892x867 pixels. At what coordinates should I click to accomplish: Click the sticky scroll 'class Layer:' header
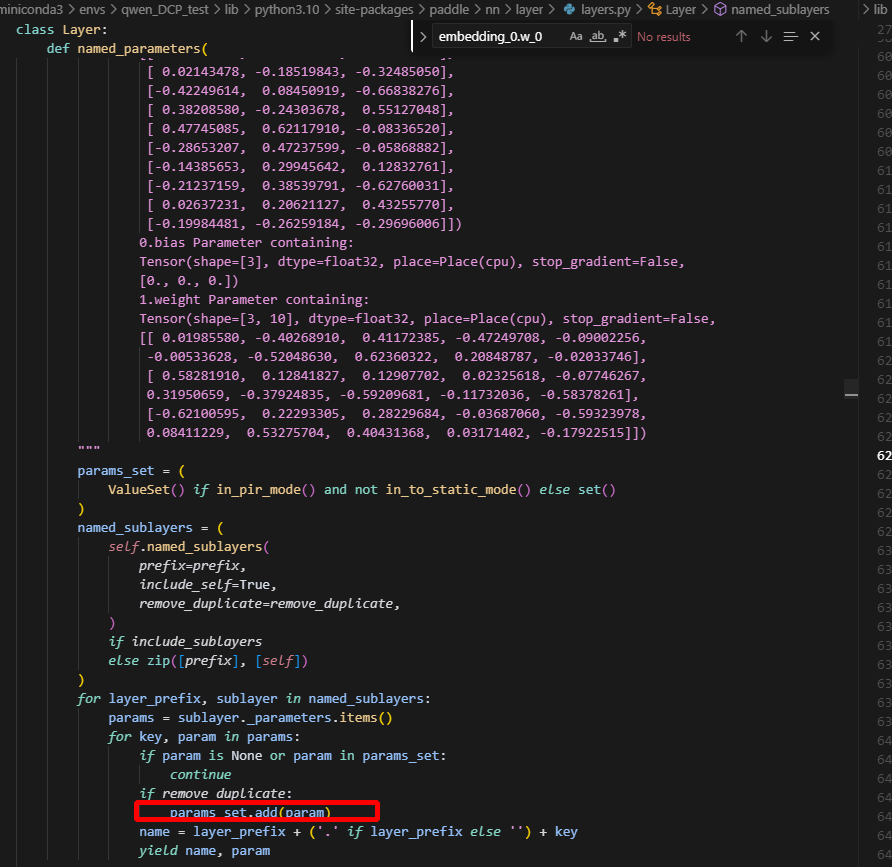point(68,29)
